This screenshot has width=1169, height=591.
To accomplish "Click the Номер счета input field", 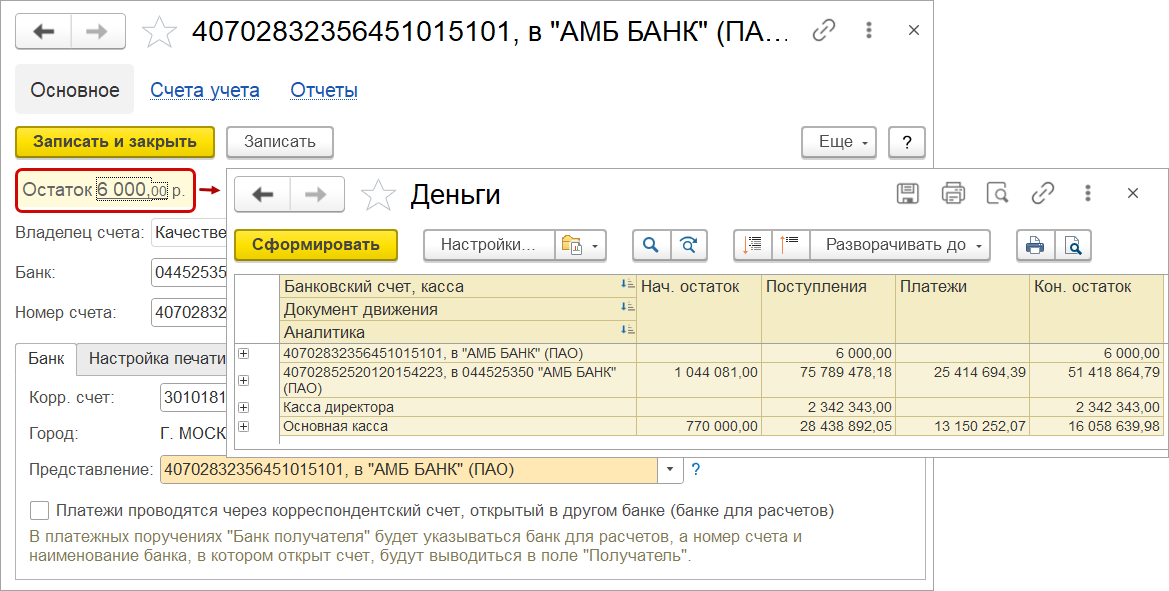I will coord(189,312).
